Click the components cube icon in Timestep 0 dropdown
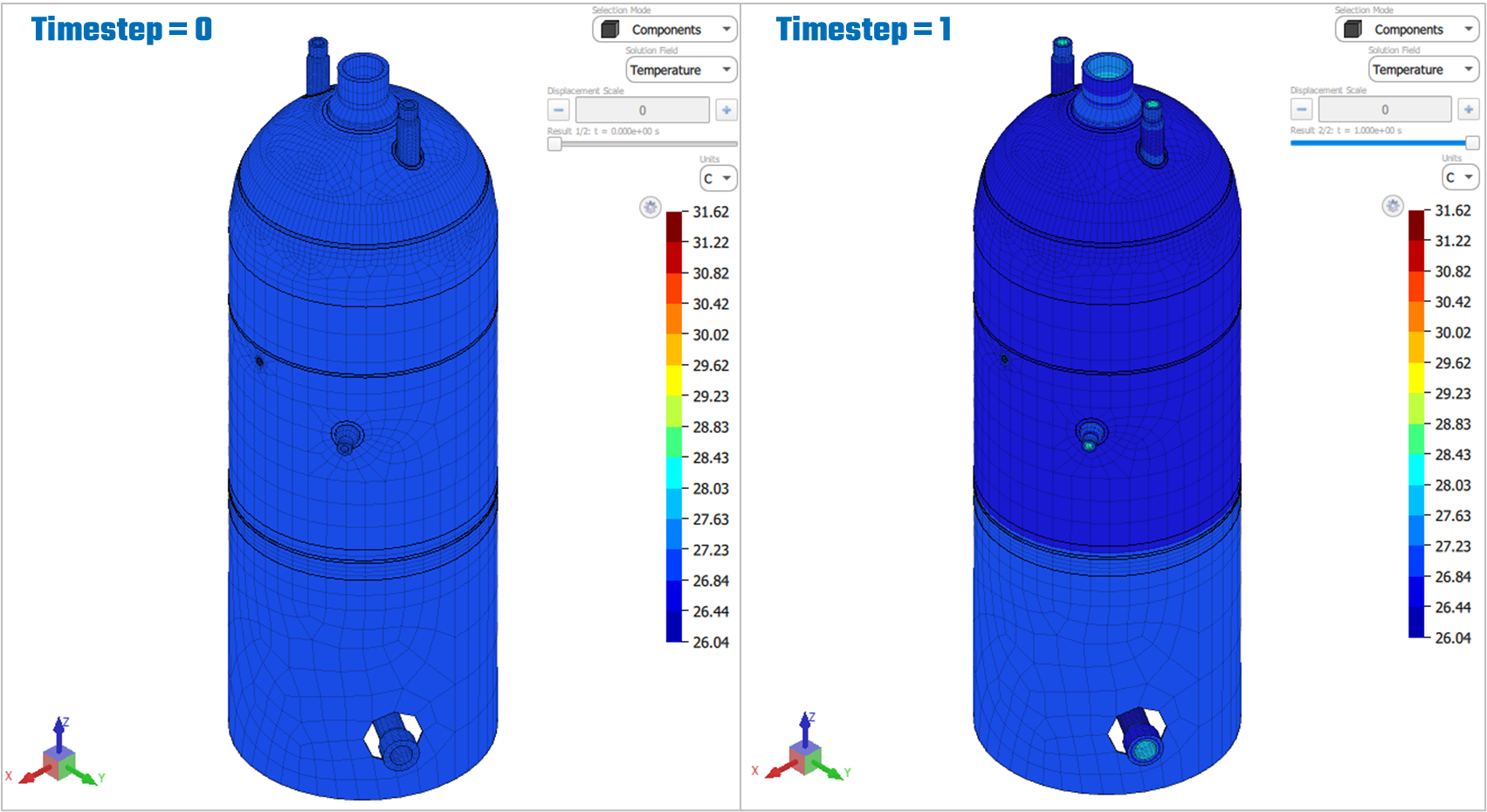Image resolution: width=1487 pixels, height=812 pixels. click(x=610, y=30)
